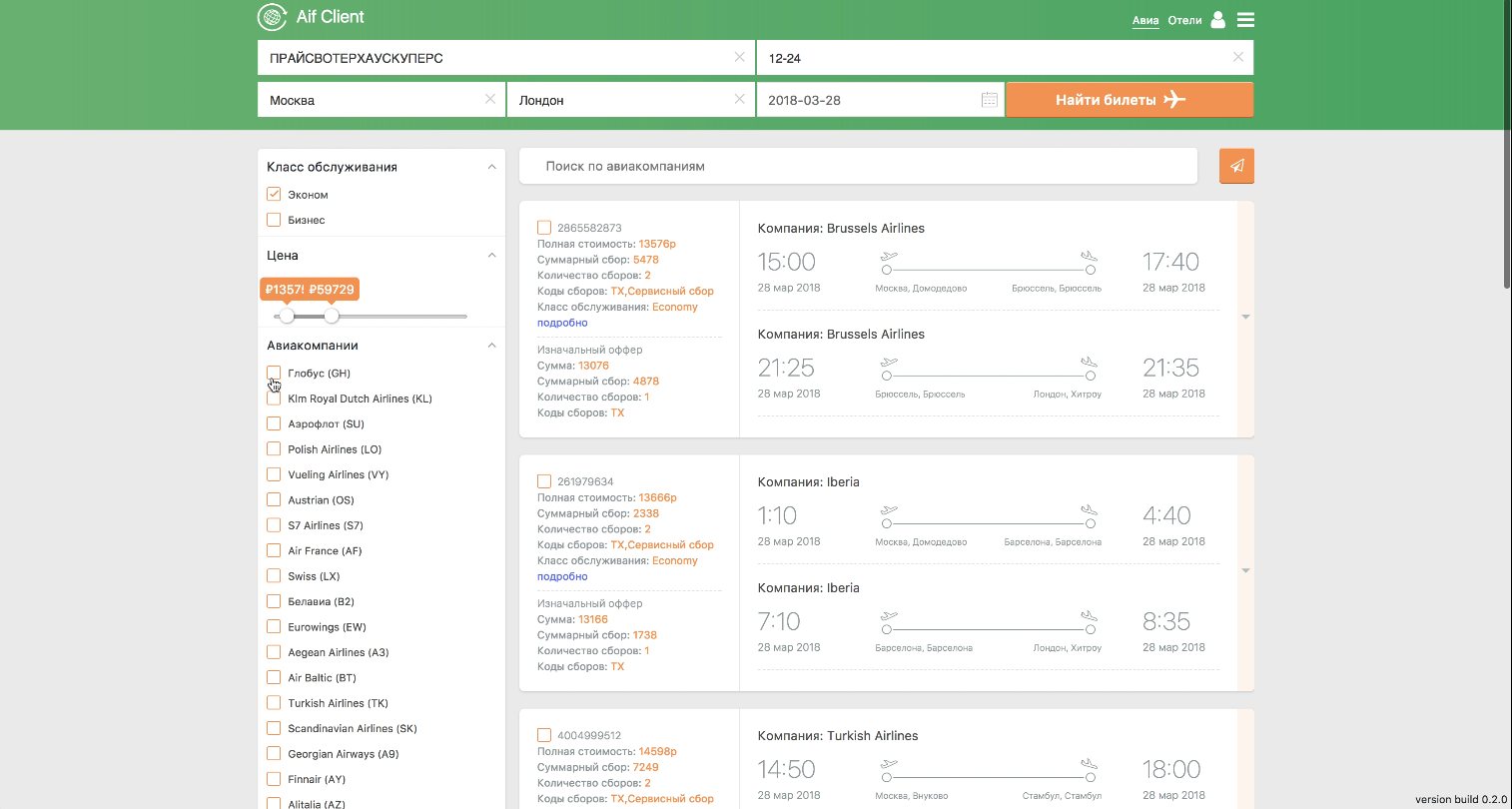Screen dimensions: 1512x809
Task: Filter by Глобус (GH) airline
Action: [274, 373]
